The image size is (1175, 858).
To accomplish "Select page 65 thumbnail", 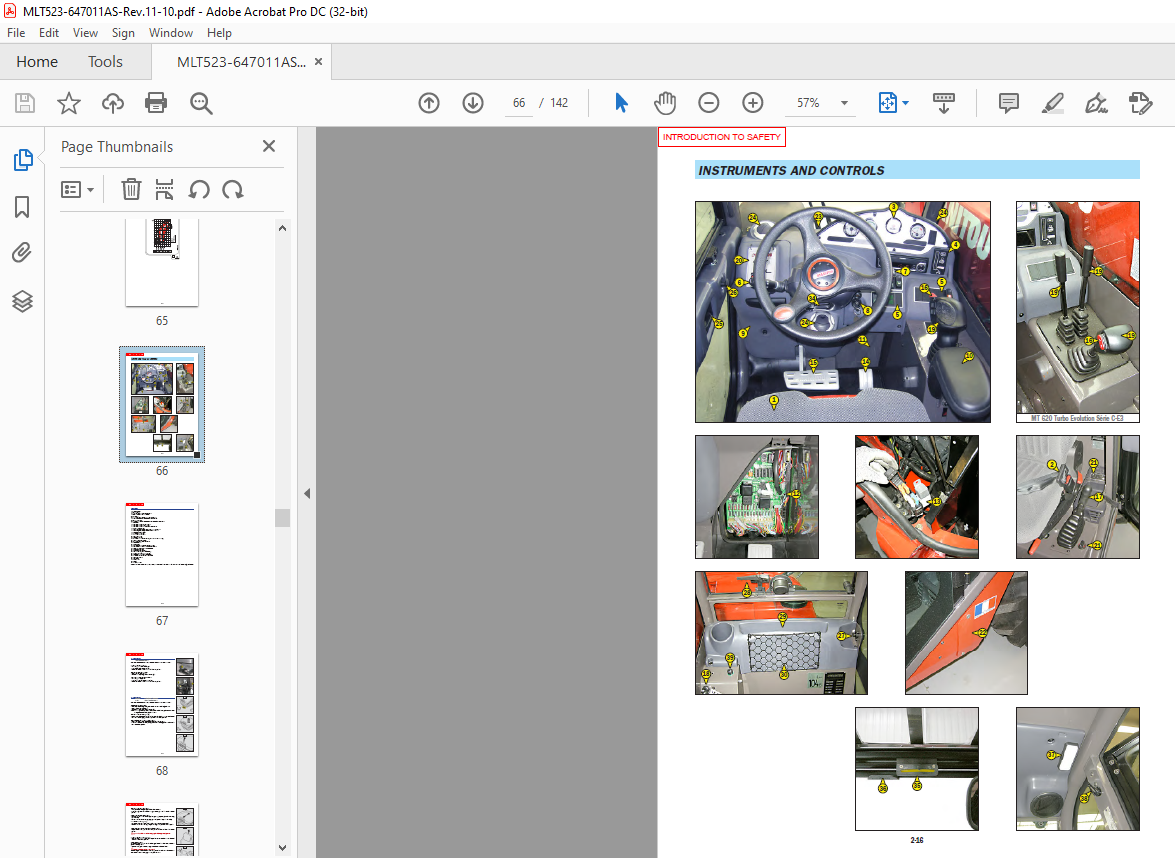I will pyautogui.click(x=162, y=262).
